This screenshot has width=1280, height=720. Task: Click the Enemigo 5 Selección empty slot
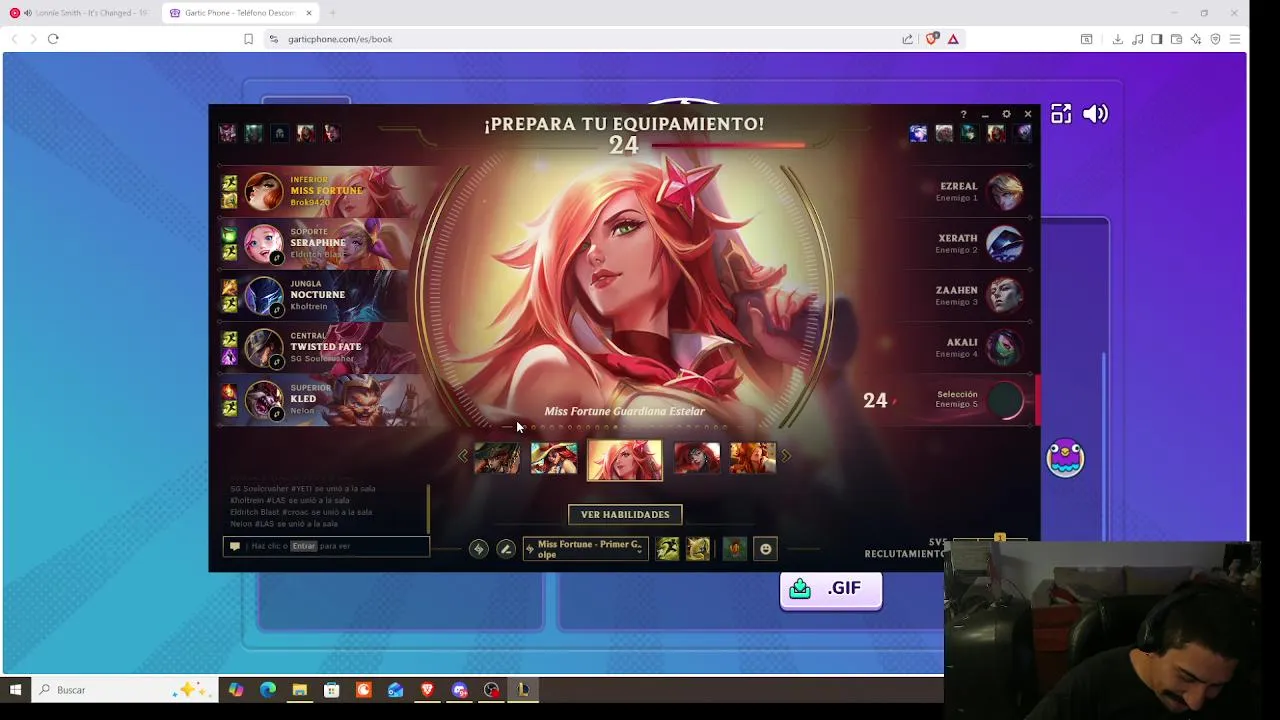tap(1005, 399)
